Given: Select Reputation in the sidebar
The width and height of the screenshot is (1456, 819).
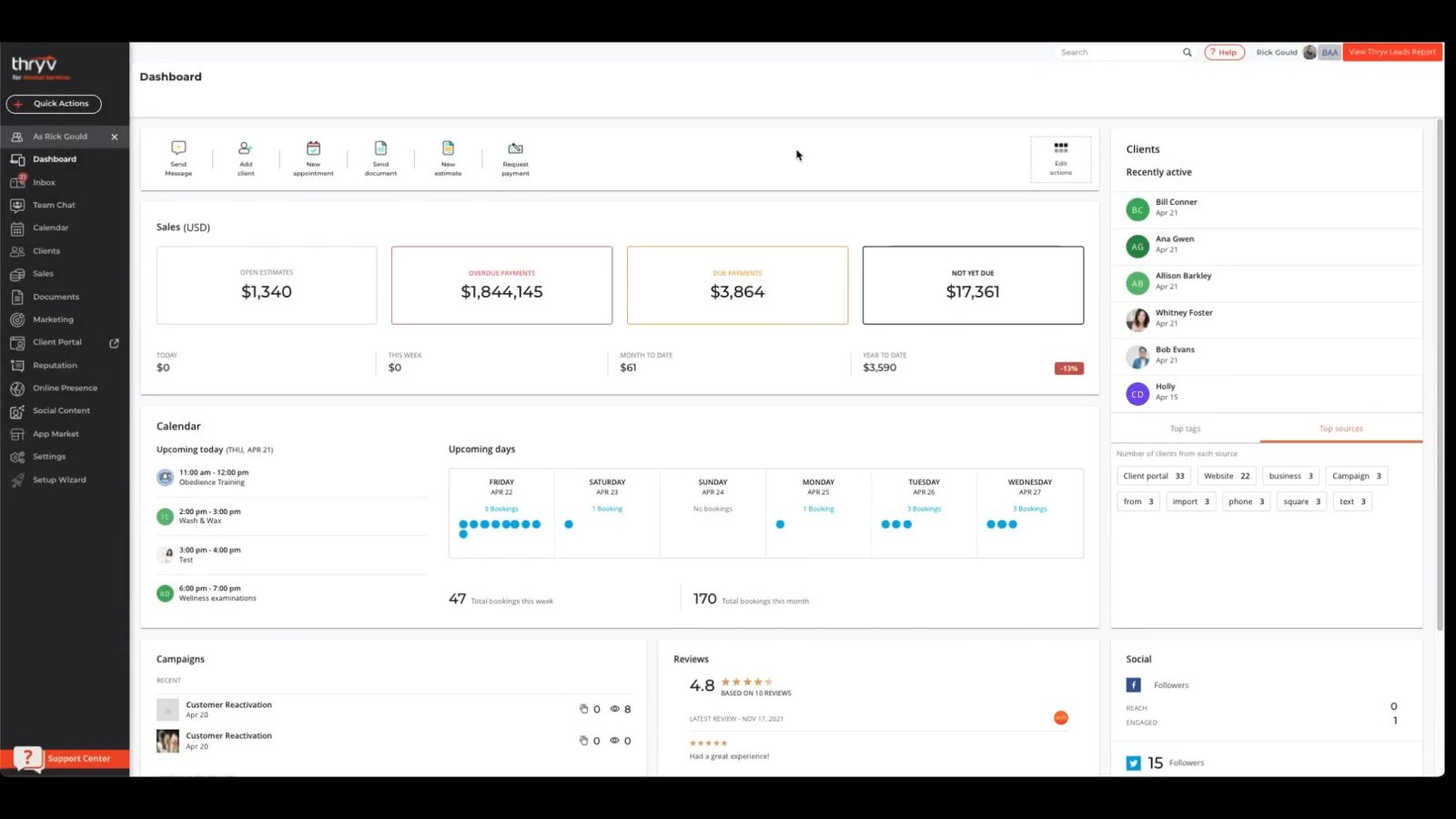Looking at the screenshot, I should coord(56,365).
